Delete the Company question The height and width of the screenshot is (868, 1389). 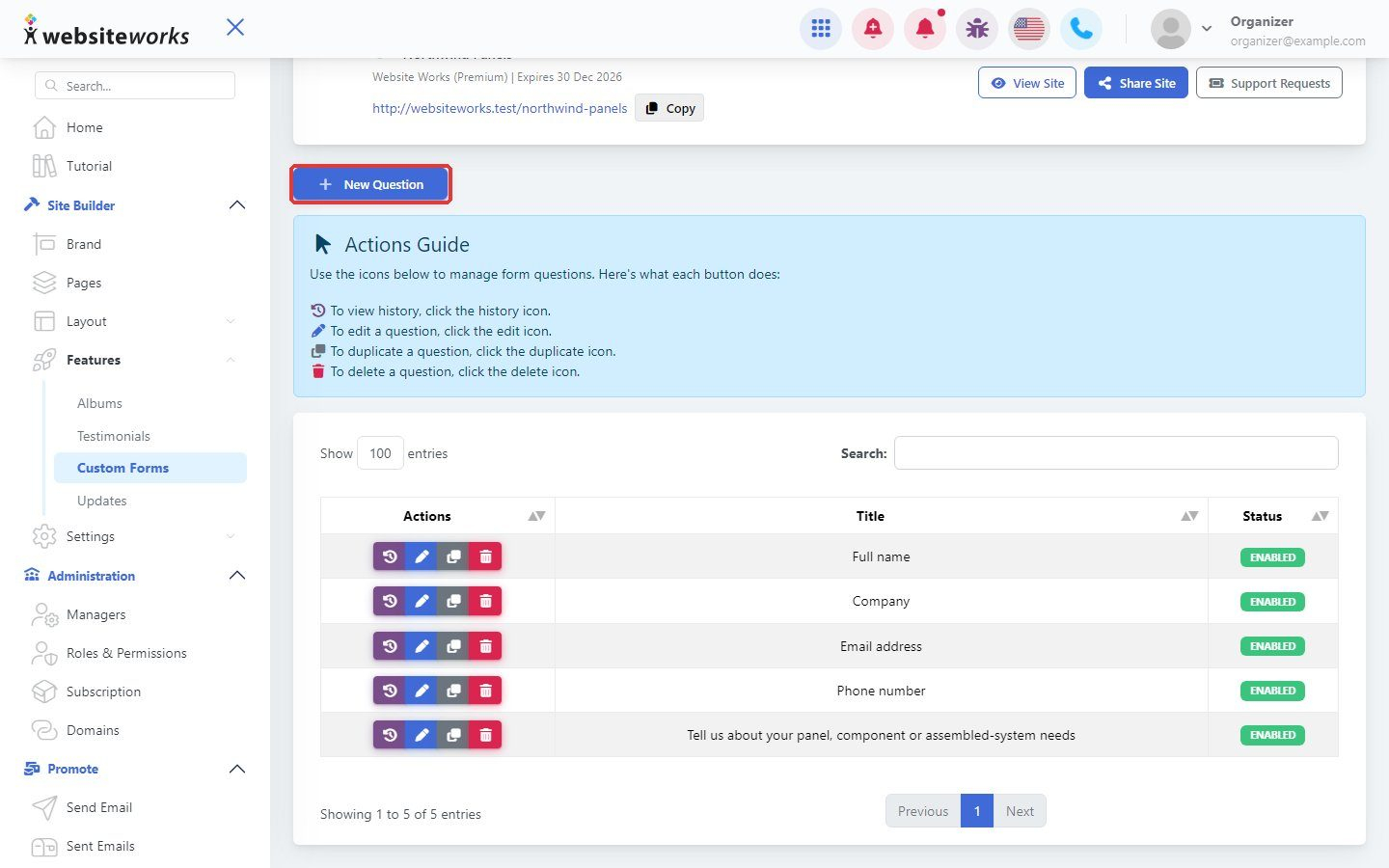tap(485, 601)
